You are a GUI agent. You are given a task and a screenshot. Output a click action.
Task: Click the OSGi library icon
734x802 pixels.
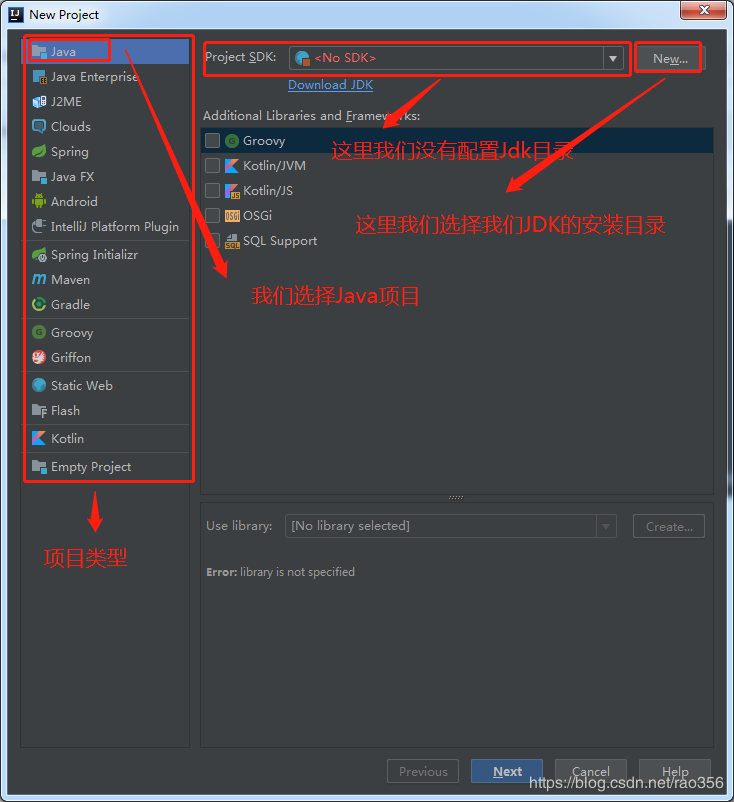pos(232,216)
